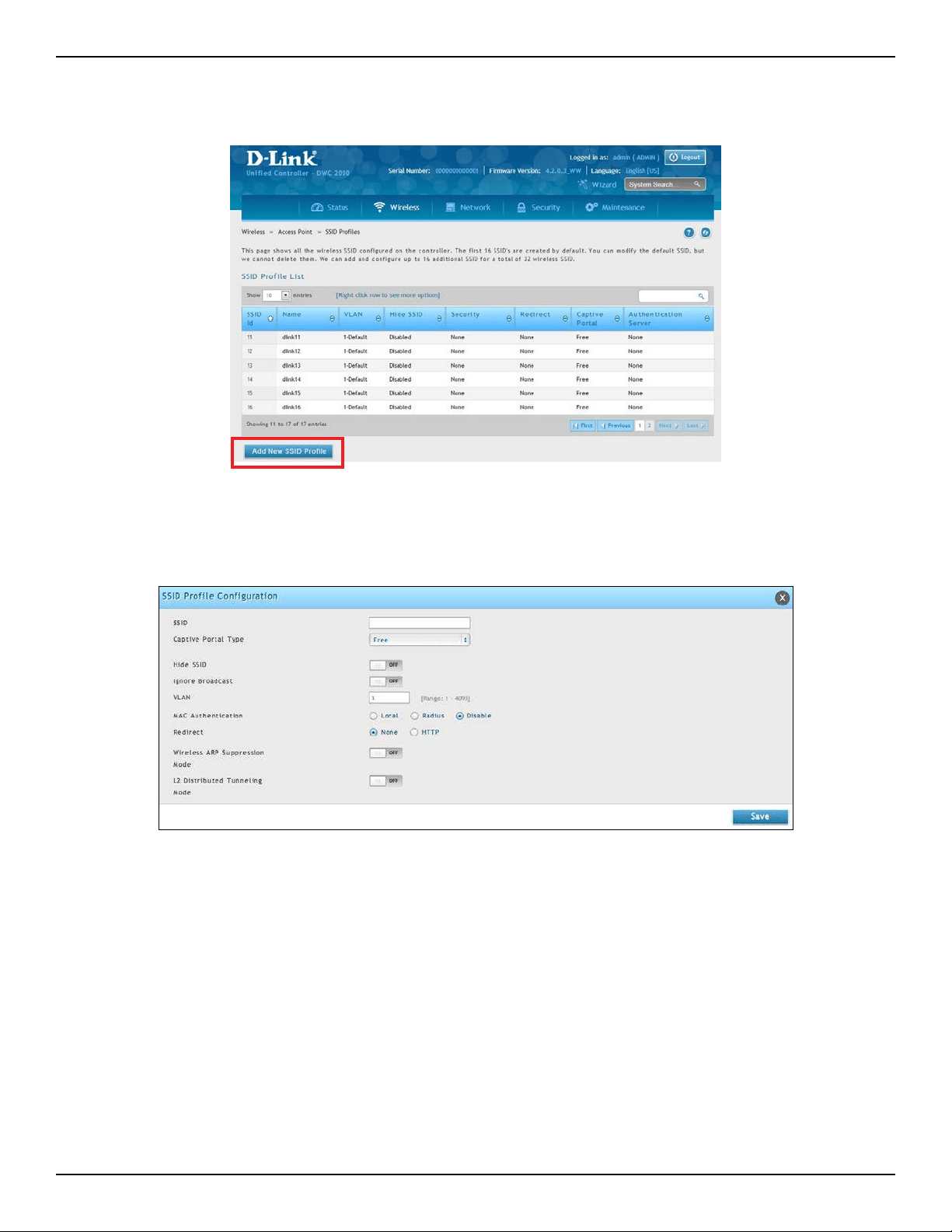Screen dimensions: 952x1232
Task: Go to Previous page of list
Action: click(x=615, y=426)
